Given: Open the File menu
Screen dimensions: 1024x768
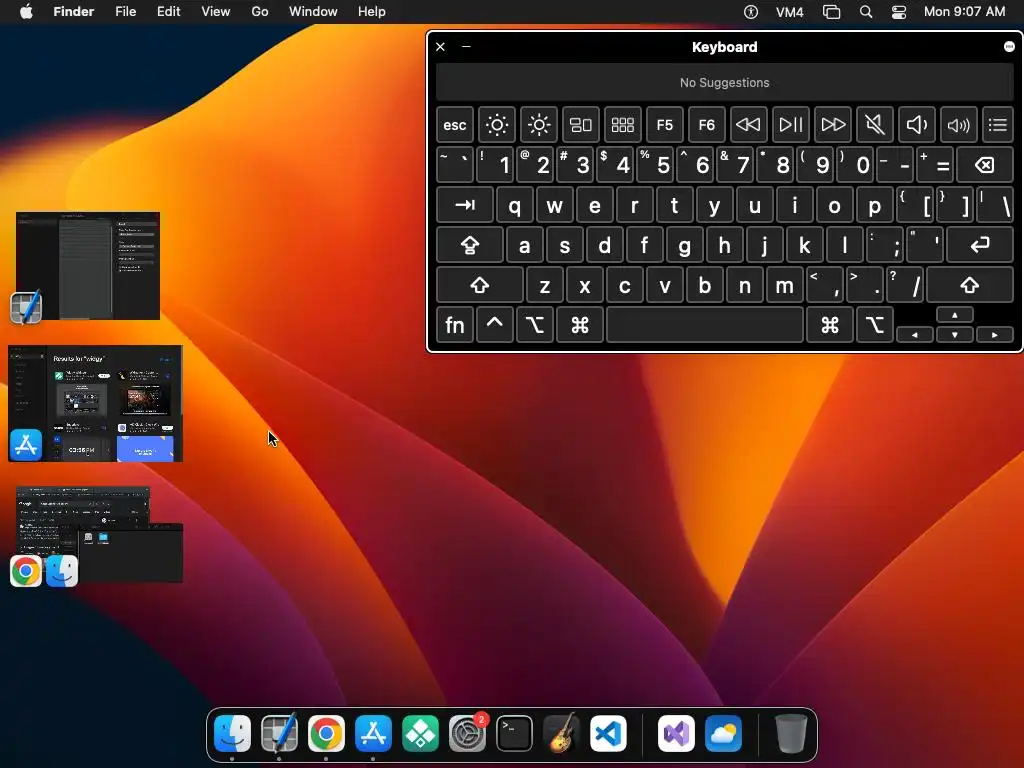Looking at the screenshot, I should [125, 12].
